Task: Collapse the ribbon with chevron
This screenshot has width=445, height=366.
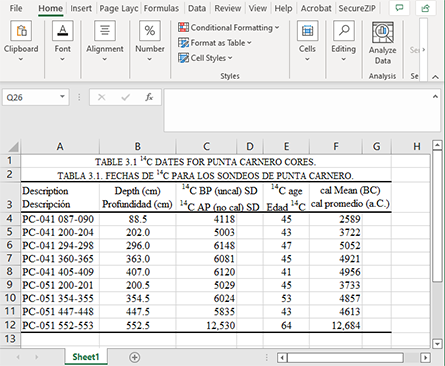Action: (435, 77)
